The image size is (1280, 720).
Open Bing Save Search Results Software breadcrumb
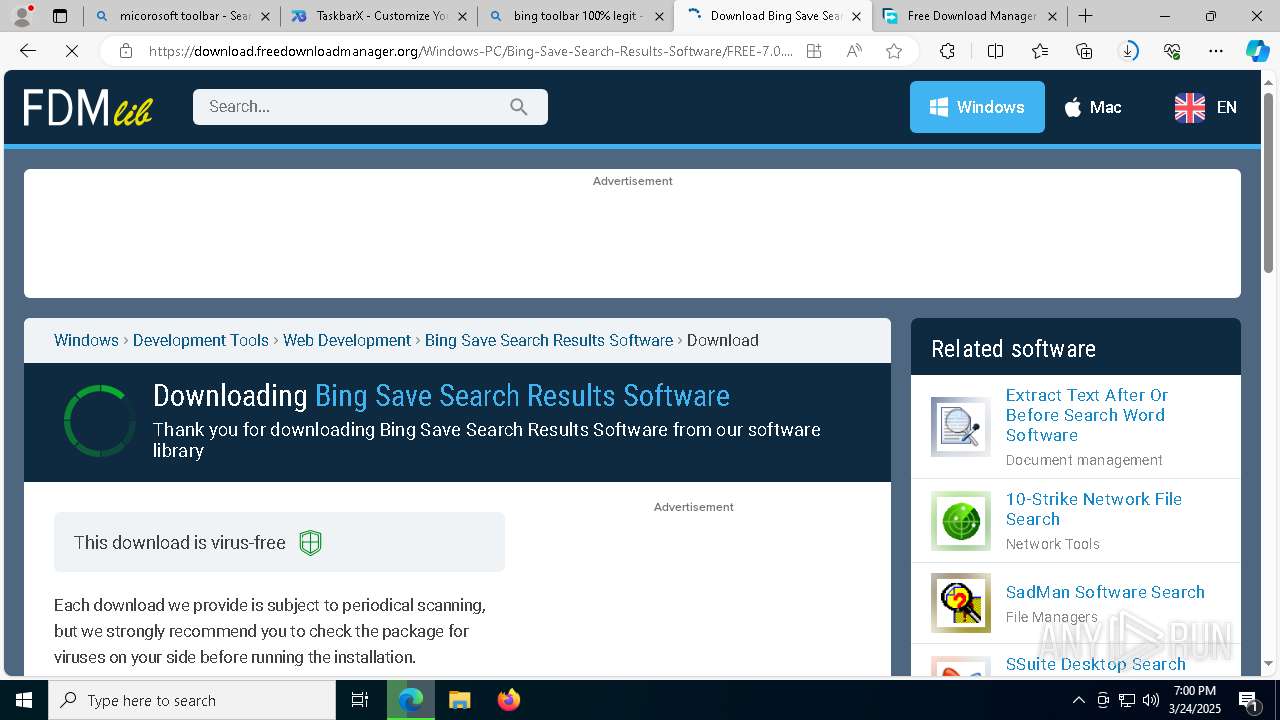point(549,340)
